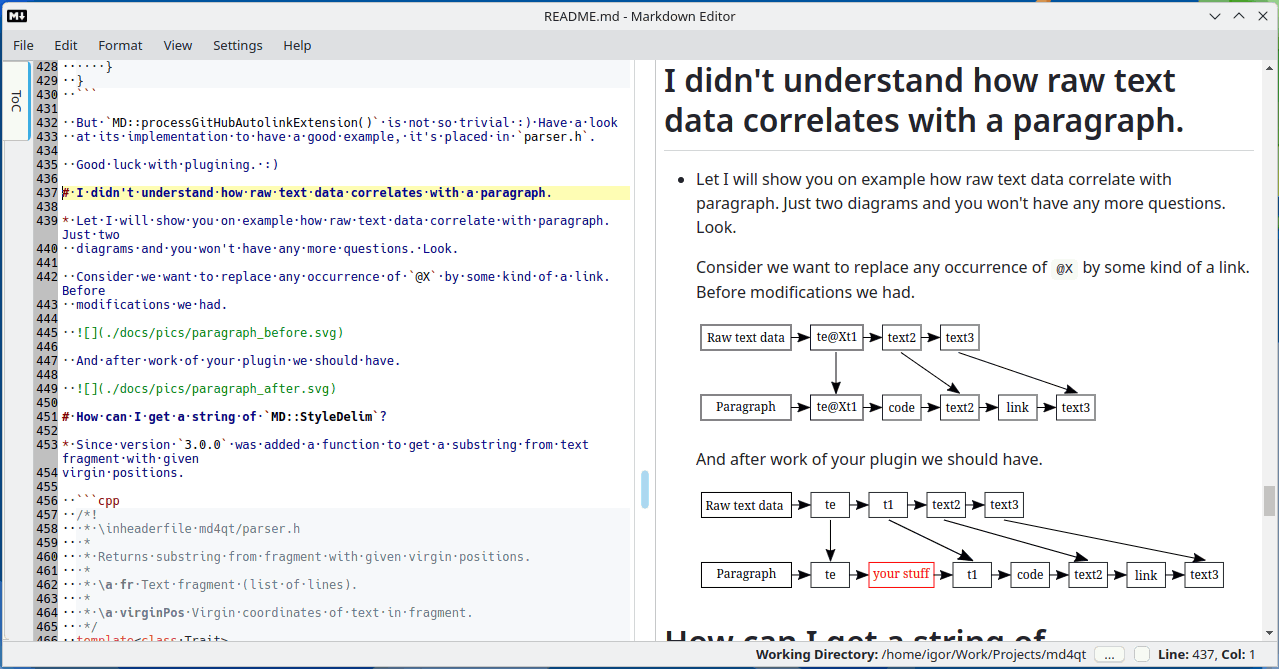Click the splitter between editor and preview
The image size is (1279, 669).
pos(654,350)
